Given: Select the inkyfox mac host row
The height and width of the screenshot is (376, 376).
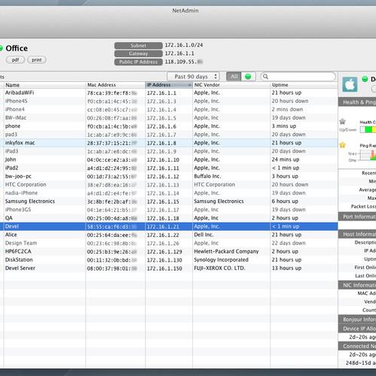Looking at the screenshot, I should click(x=169, y=143).
